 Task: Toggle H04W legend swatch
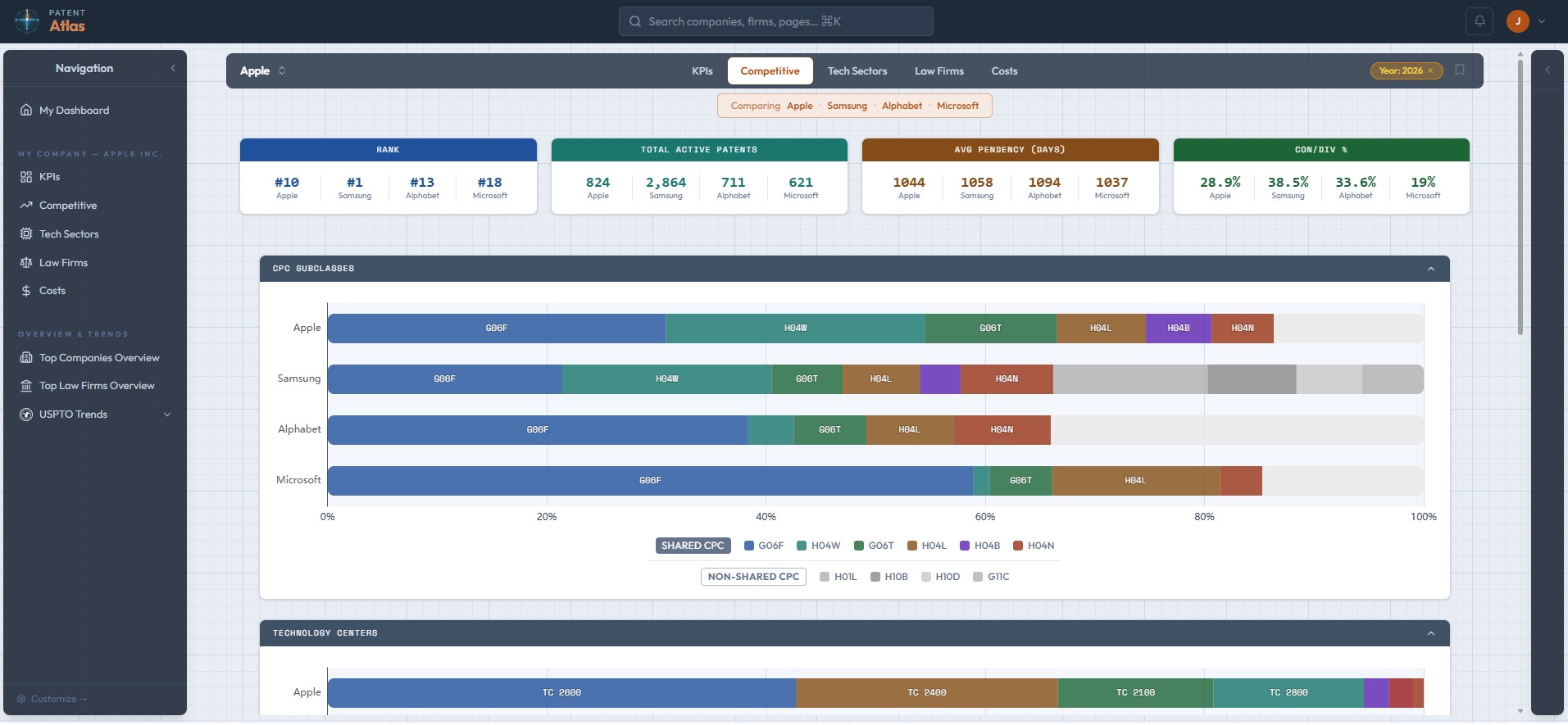pyautogui.click(x=802, y=546)
